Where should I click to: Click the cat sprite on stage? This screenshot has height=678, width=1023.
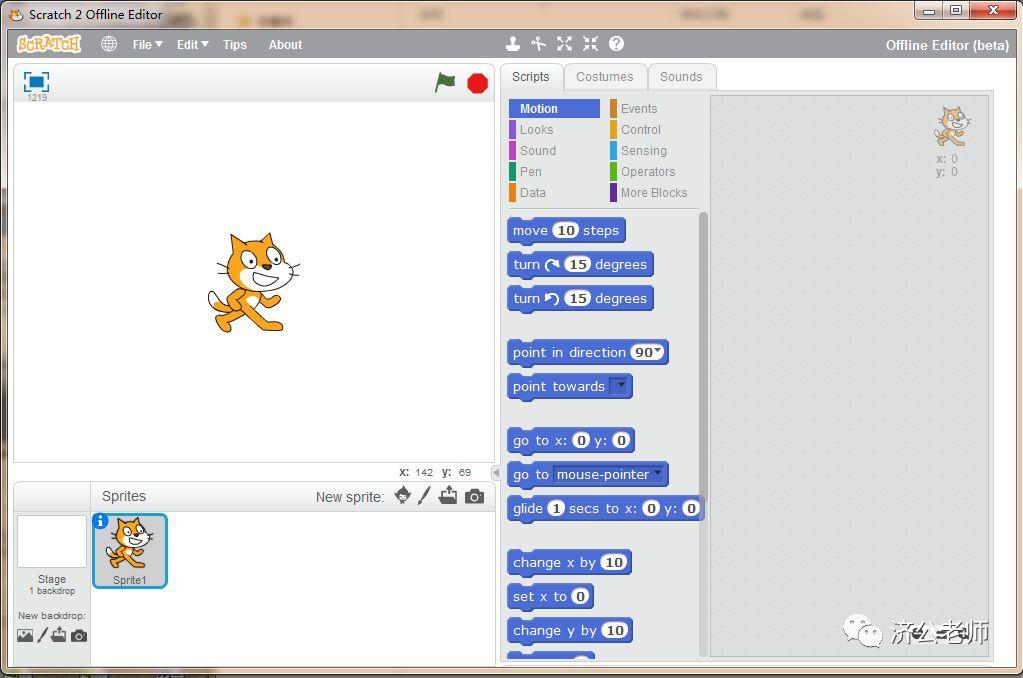tap(253, 283)
